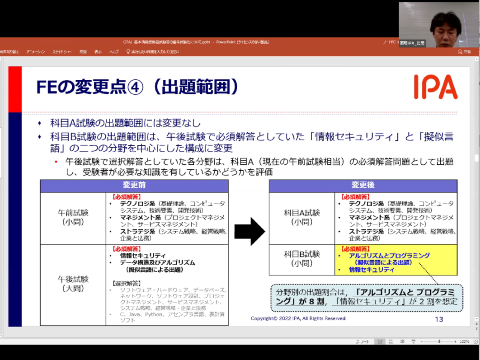Switch to Slide Sorter view icon

coord(391,342)
